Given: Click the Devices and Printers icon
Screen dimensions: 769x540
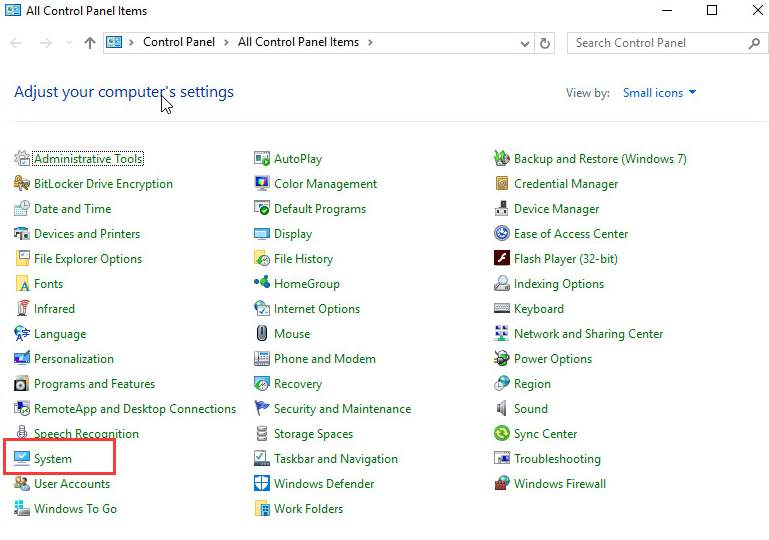Looking at the screenshot, I should 22,233.
